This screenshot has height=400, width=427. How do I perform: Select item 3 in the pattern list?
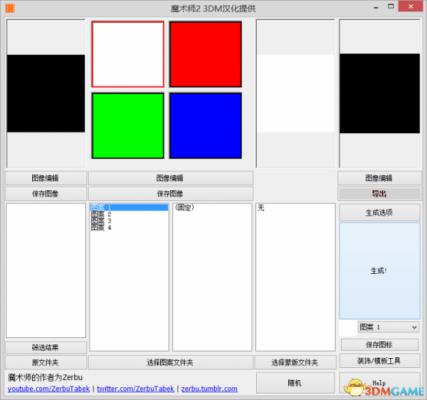pyautogui.click(x=101, y=221)
